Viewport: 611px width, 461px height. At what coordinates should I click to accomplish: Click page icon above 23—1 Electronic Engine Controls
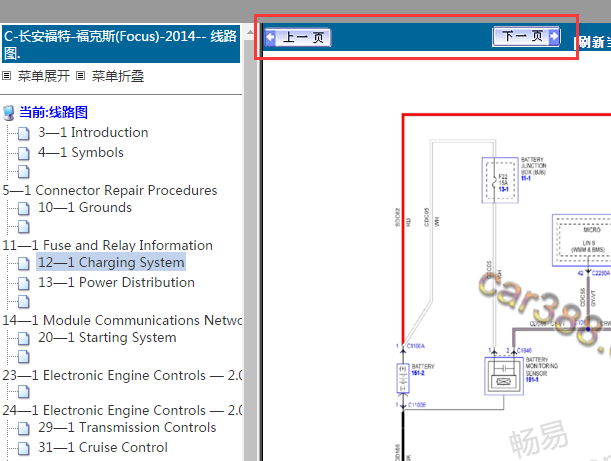coord(24,357)
